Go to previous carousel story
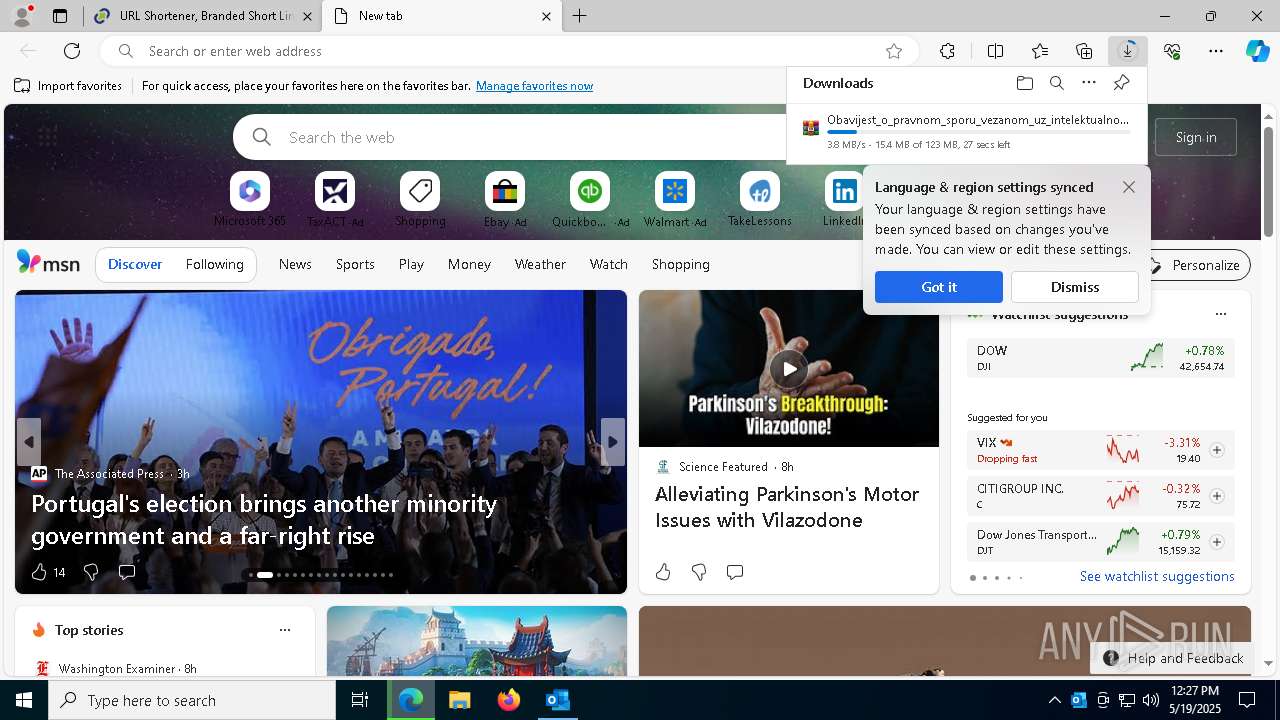The height and width of the screenshot is (720, 1280). point(29,442)
